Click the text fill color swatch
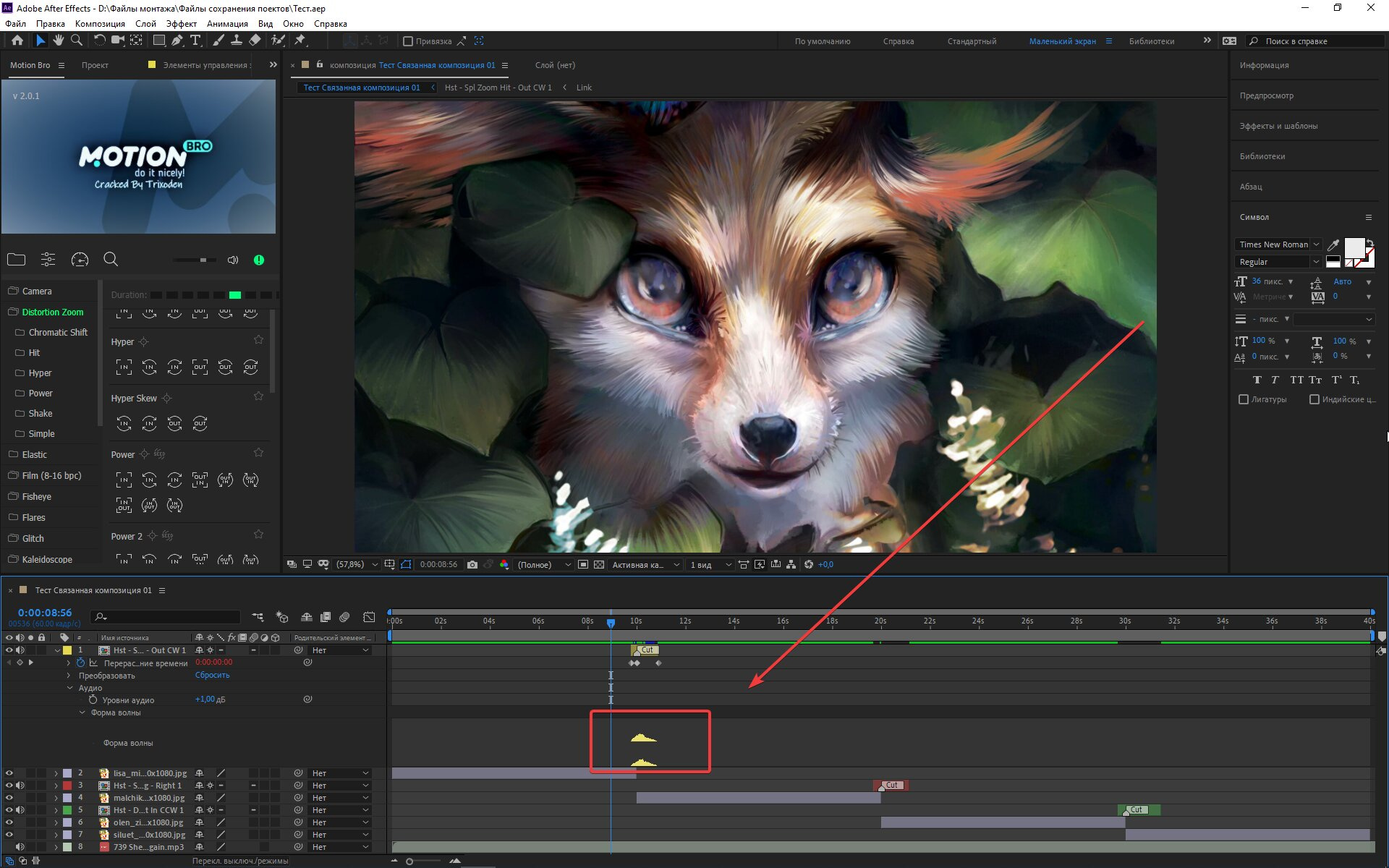 [1354, 248]
